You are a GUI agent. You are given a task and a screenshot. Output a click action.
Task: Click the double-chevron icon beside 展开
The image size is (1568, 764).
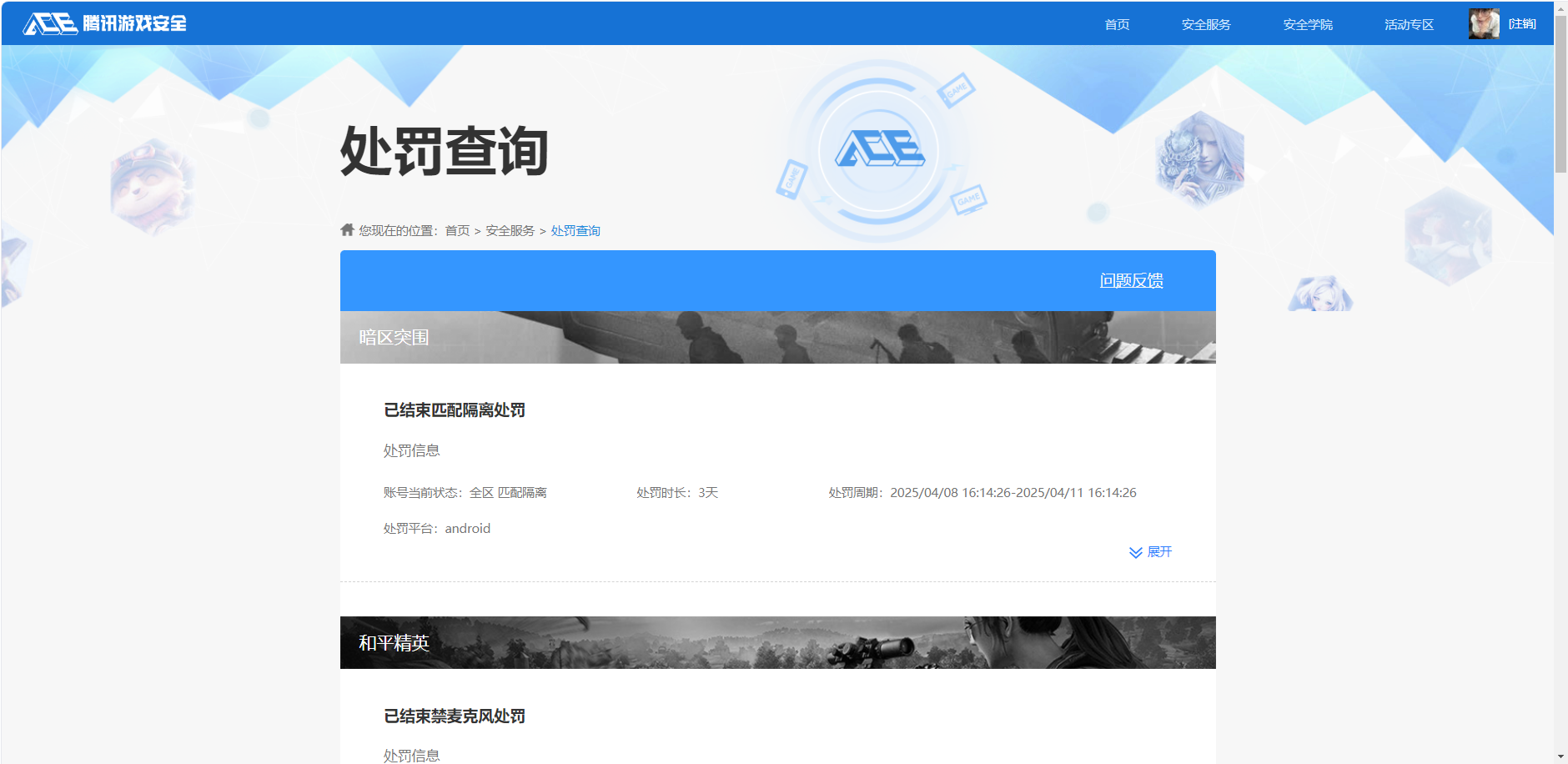(x=1134, y=551)
